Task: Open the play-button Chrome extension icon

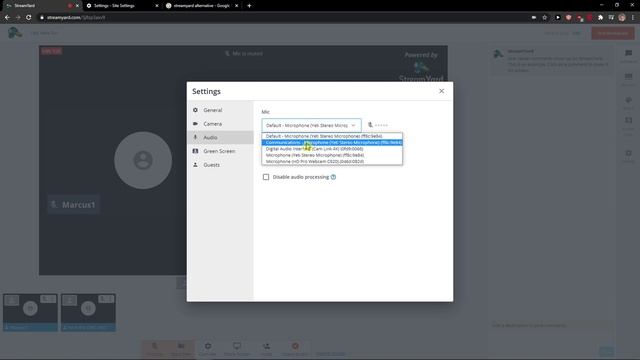Action: tap(558, 18)
